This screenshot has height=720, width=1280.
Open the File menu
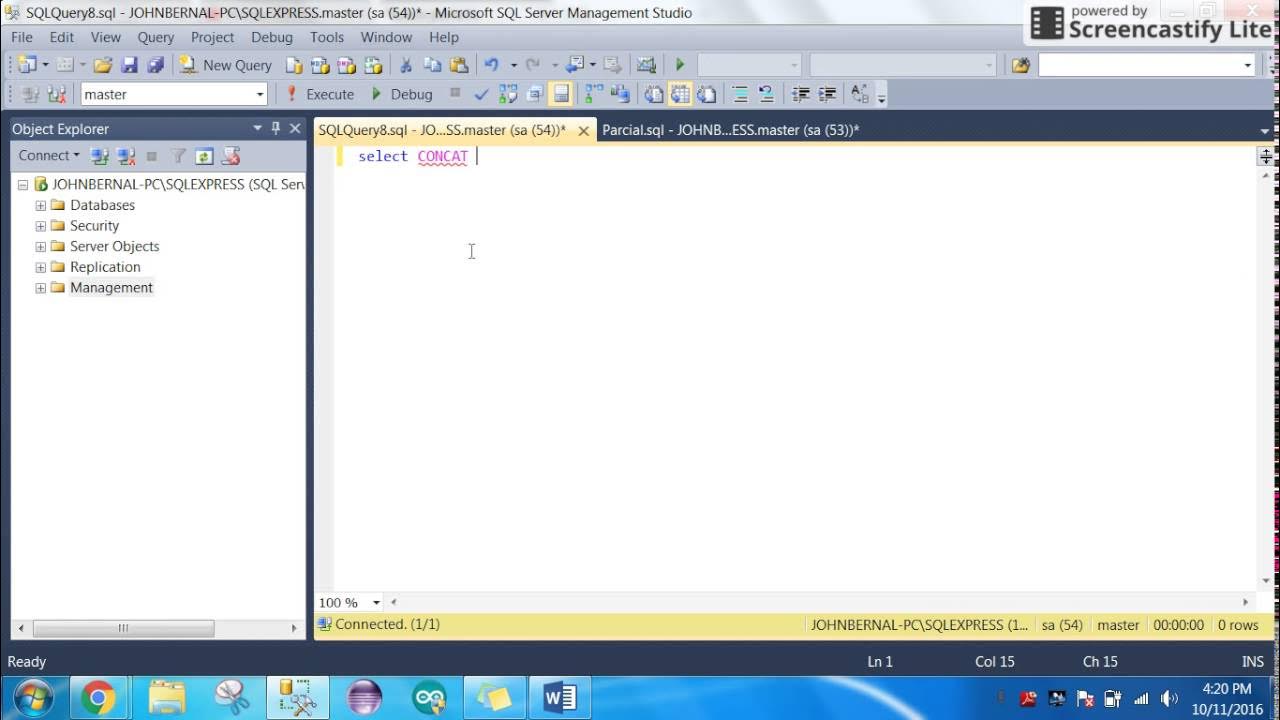point(22,37)
